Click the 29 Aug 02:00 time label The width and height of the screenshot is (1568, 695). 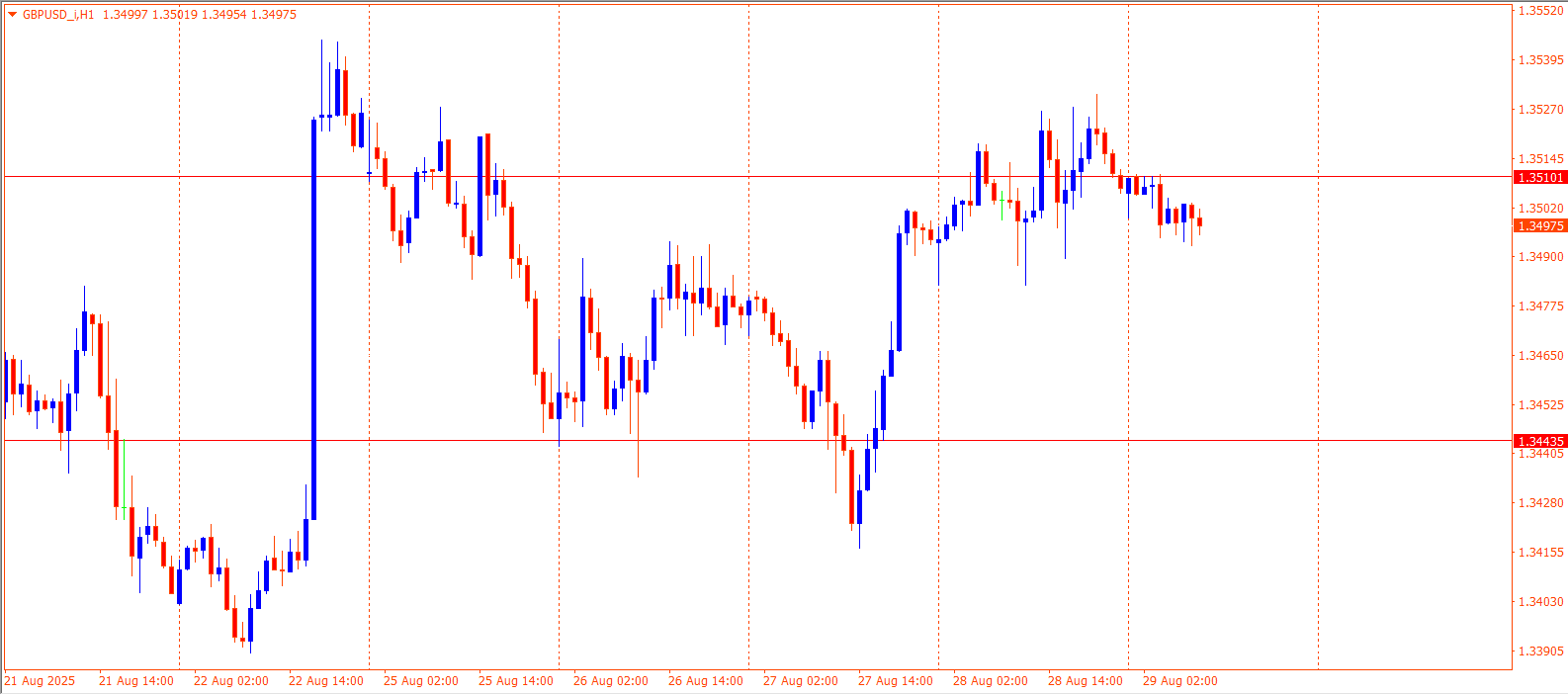(x=1180, y=681)
